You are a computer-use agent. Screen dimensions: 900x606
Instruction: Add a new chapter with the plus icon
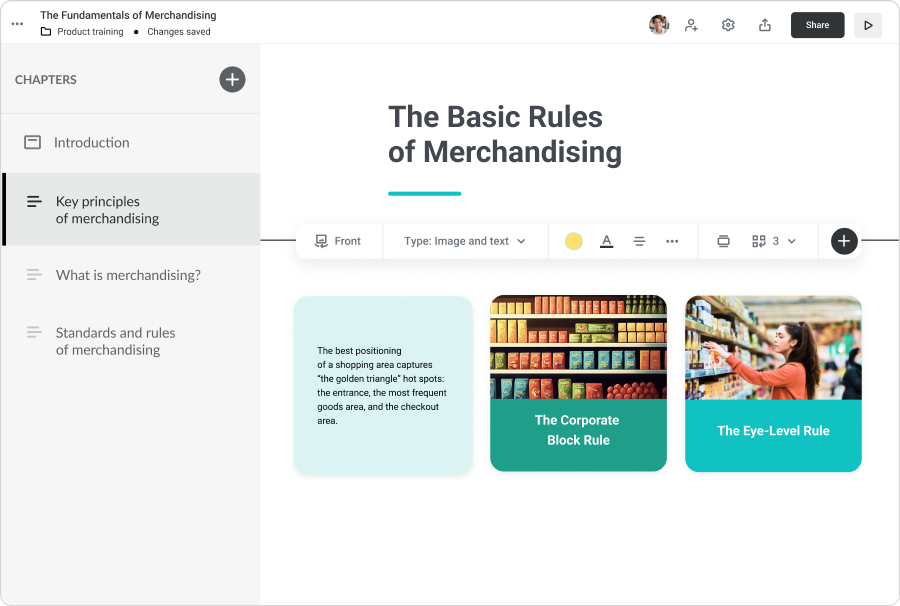231,79
